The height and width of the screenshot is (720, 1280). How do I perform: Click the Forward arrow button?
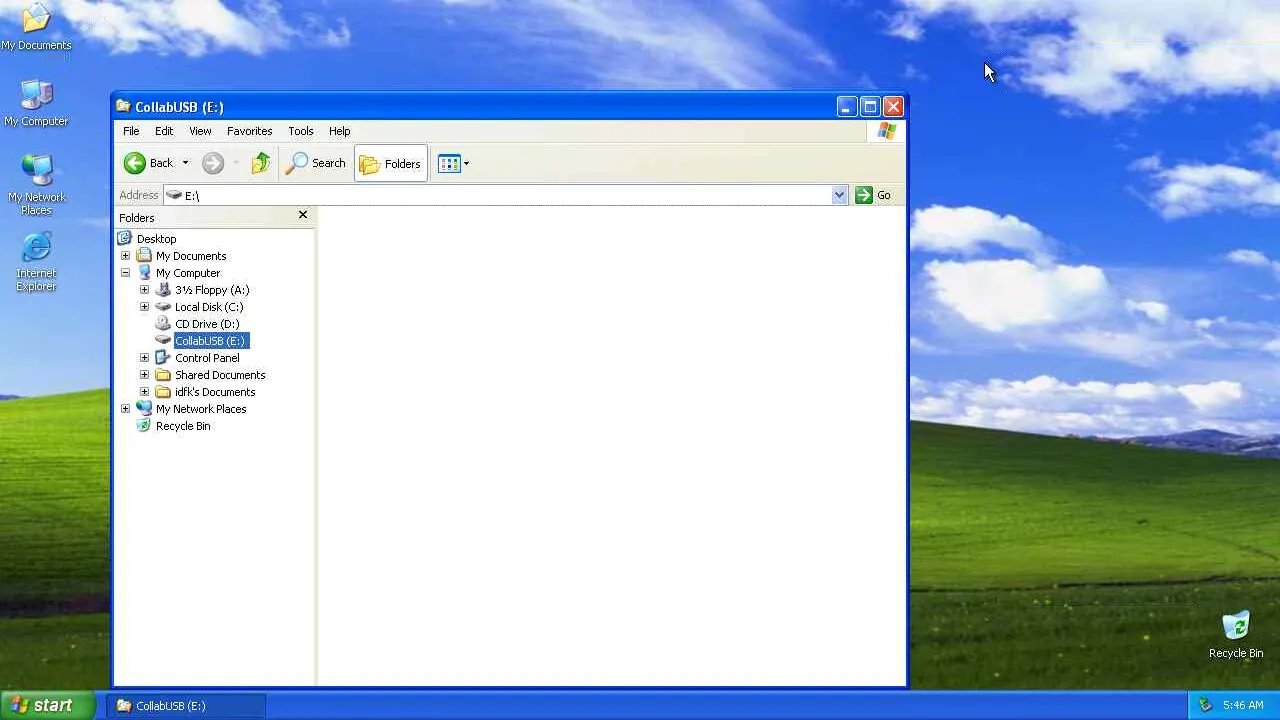click(x=213, y=163)
